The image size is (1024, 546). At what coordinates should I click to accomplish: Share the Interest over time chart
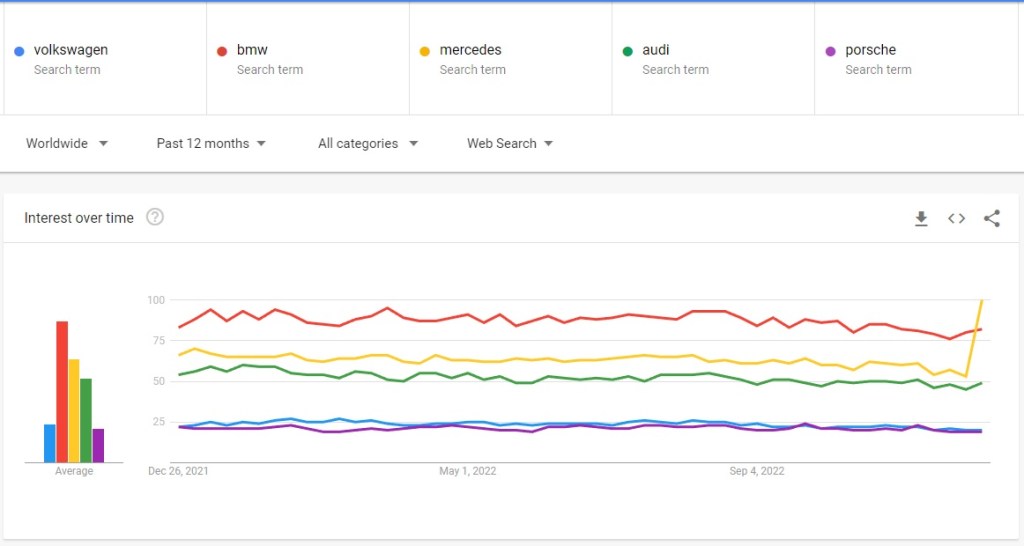coord(991,219)
